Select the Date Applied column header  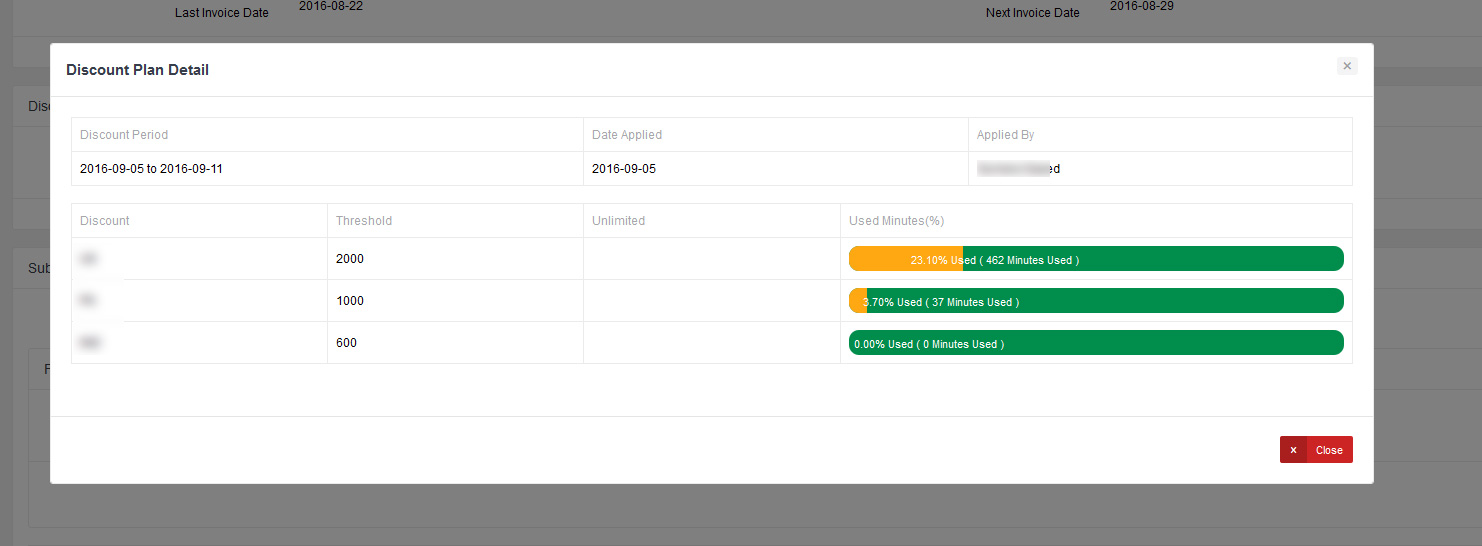tap(627, 135)
